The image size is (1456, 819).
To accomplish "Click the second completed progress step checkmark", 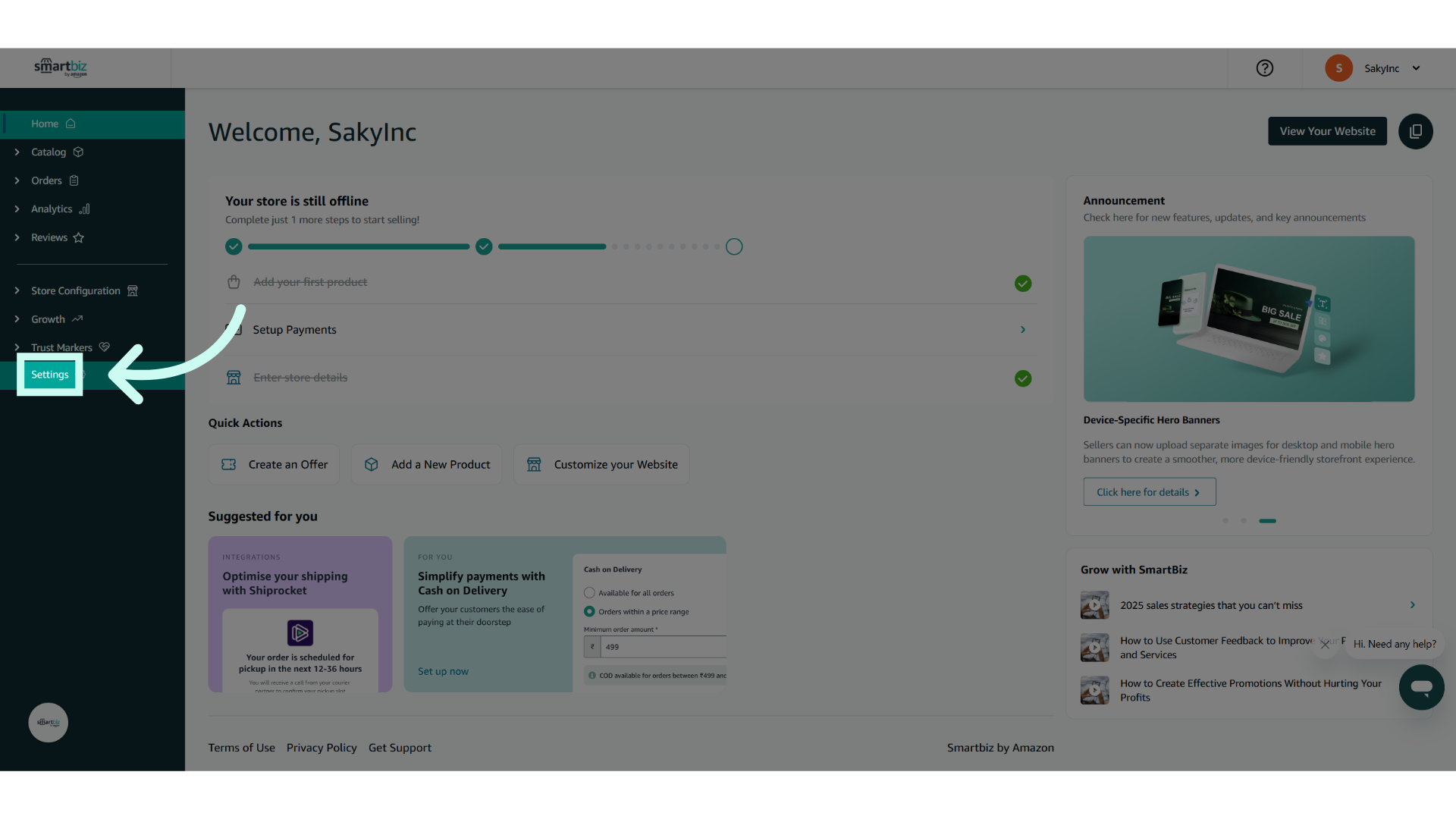I will (484, 246).
